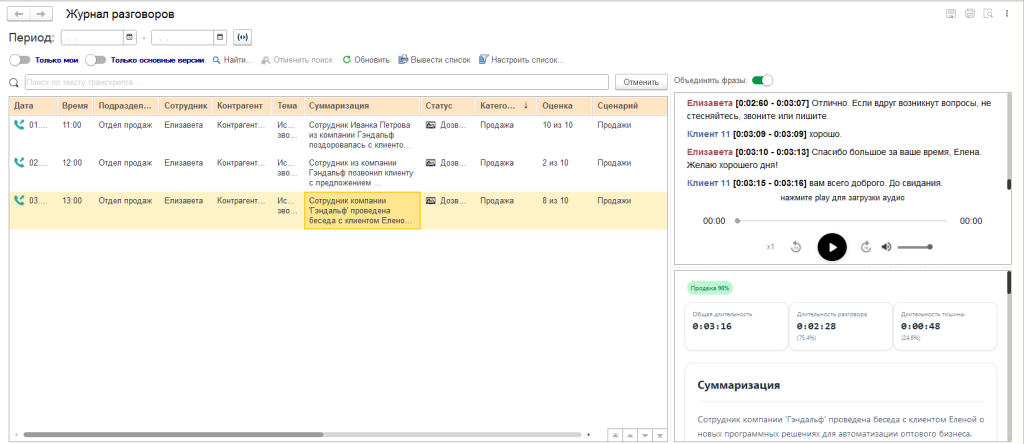Move up one row with list arrow
This screenshot has width=1024, height=444.
630,435
